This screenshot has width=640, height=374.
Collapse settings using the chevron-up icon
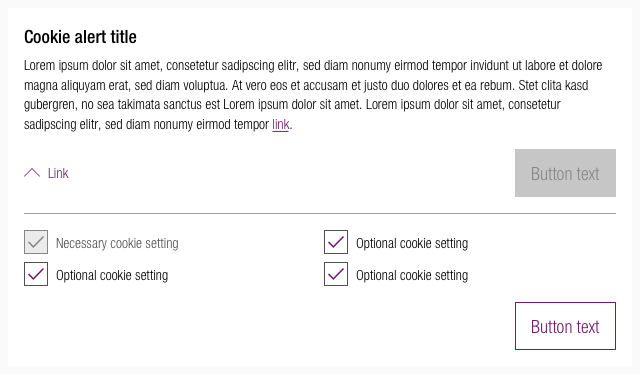click(x=32, y=173)
